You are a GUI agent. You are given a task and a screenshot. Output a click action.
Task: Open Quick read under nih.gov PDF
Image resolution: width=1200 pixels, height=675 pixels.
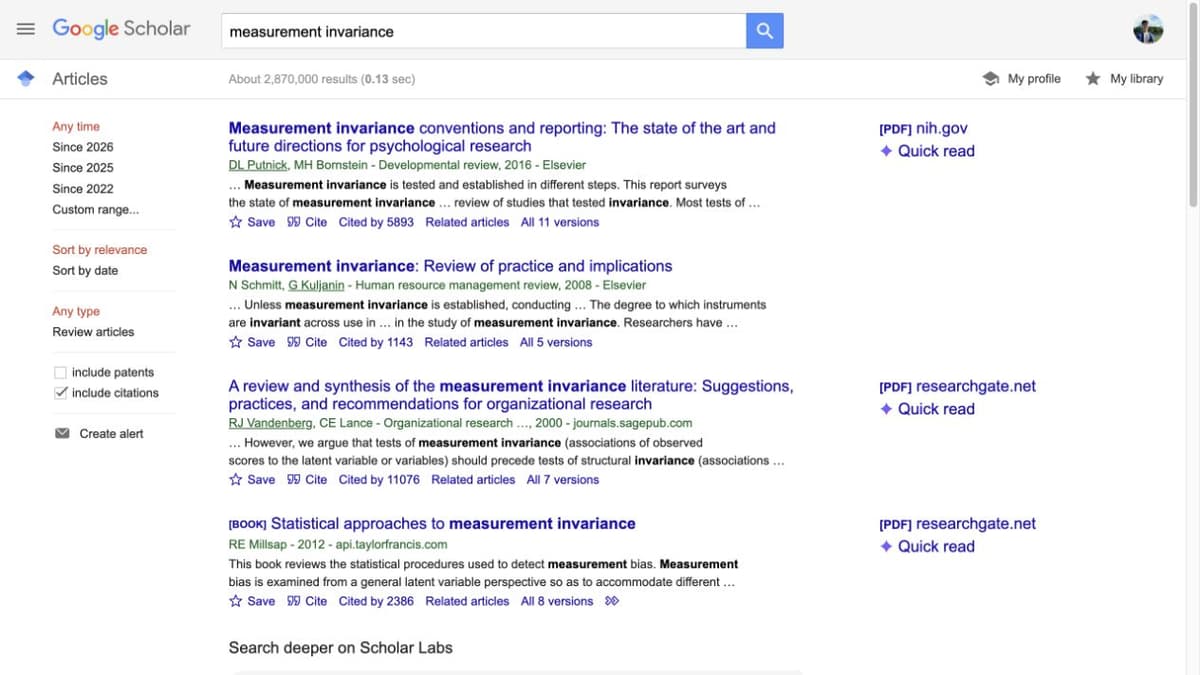point(927,151)
